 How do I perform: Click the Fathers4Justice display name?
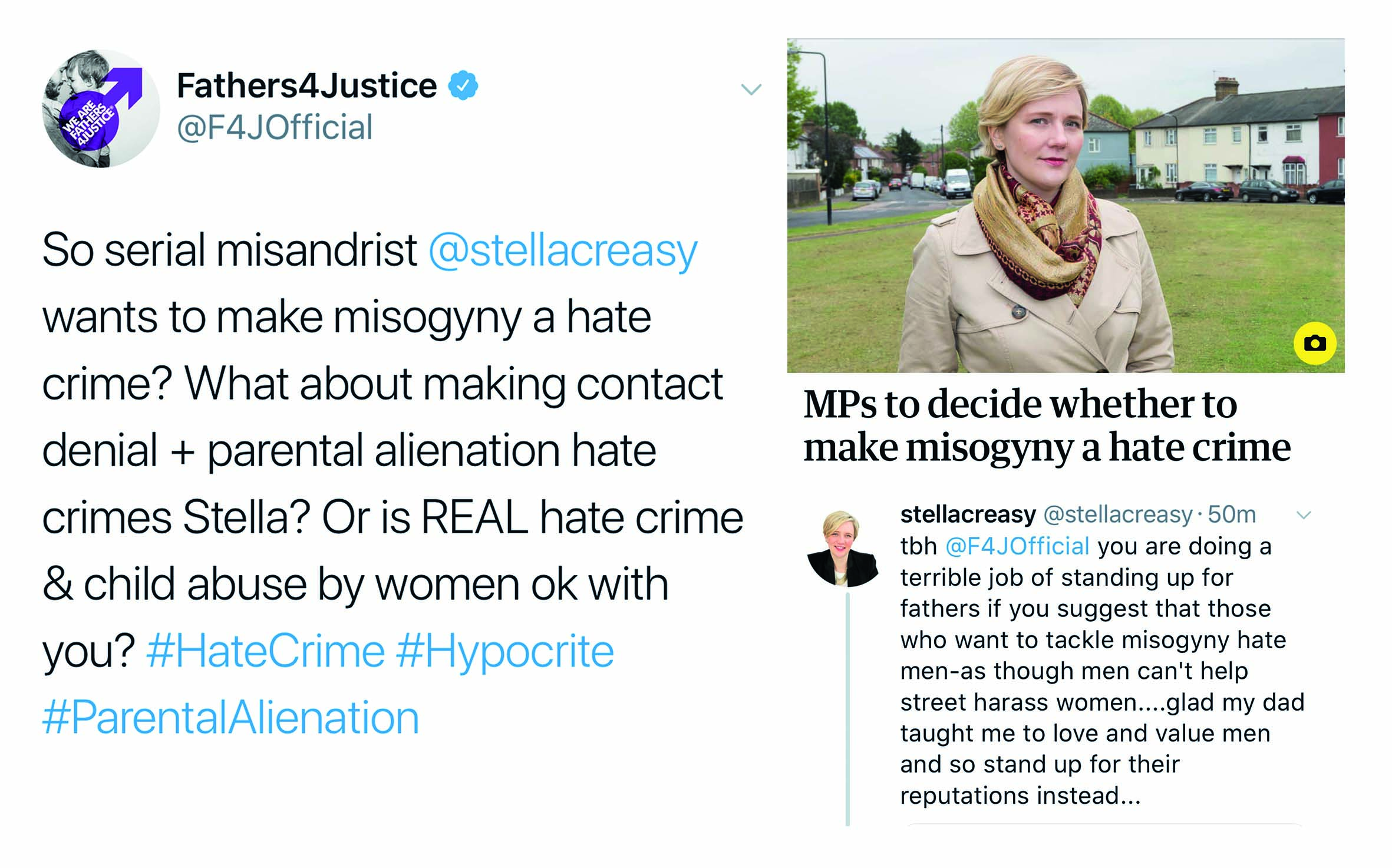(x=307, y=86)
